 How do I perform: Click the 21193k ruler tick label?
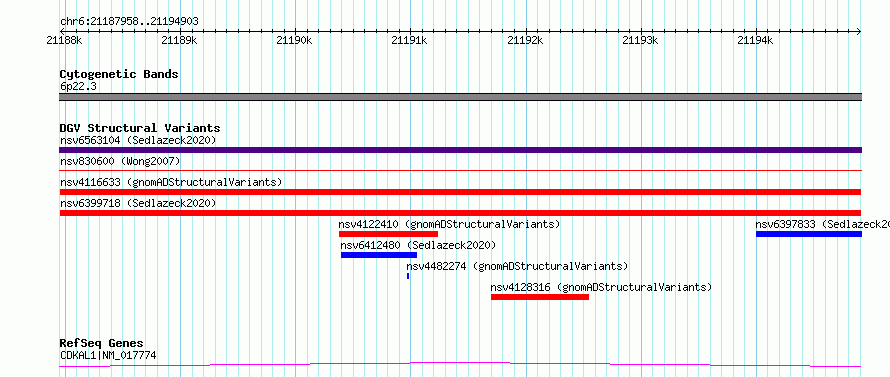[x=640, y=40]
